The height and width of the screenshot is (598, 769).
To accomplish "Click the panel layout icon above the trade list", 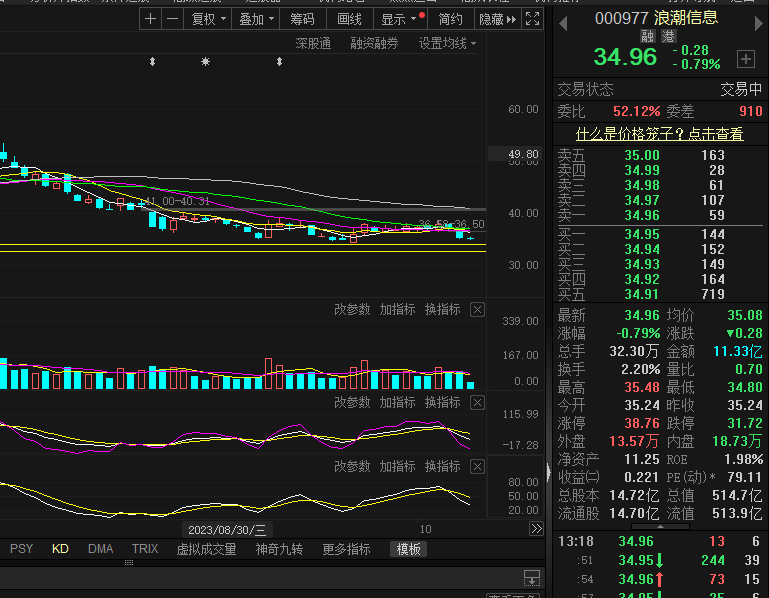I will coord(532,578).
